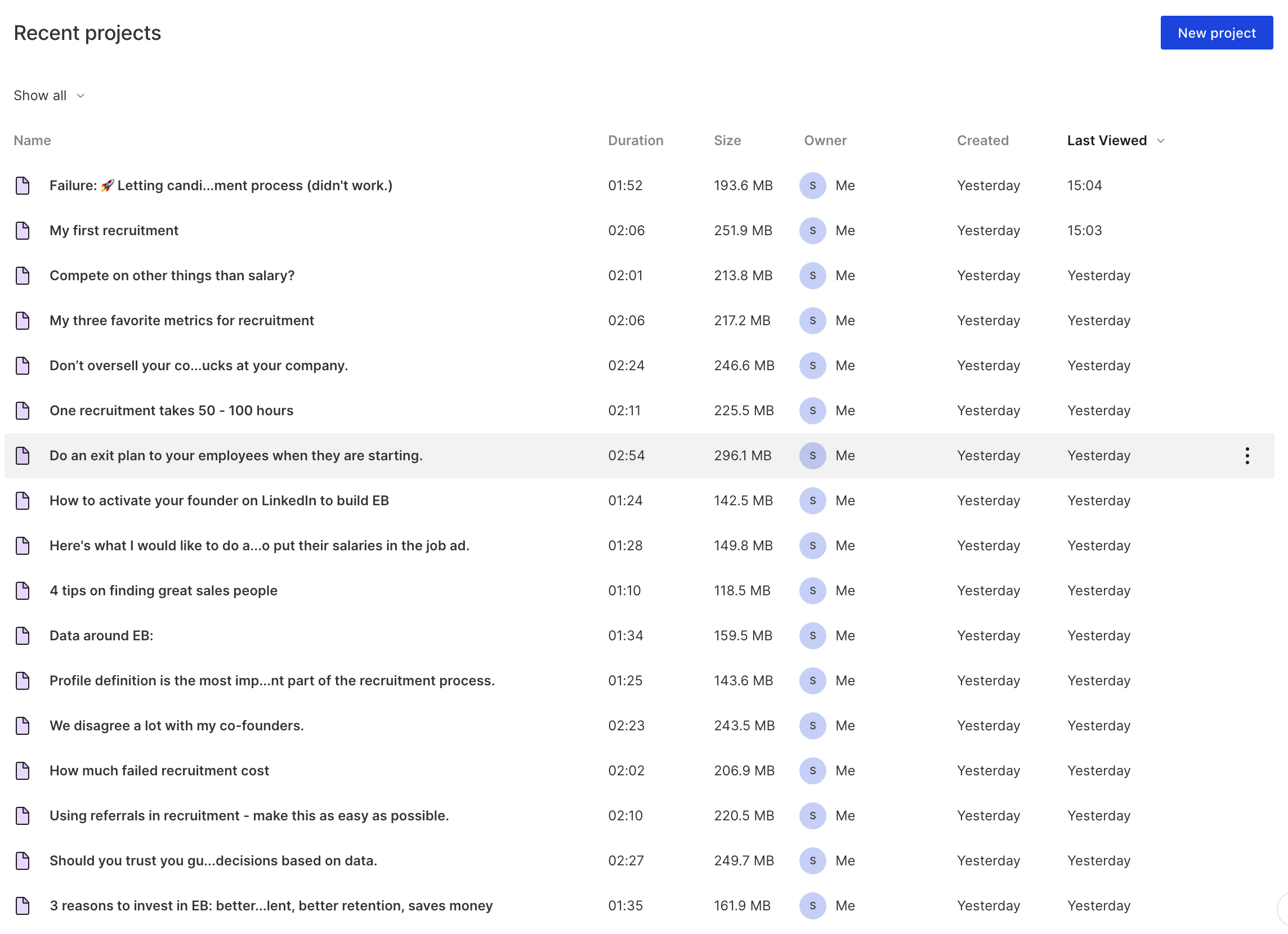Open '3 reasons to invest in EB' project
The width and height of the screenshot is (1288, 934).
pyautogui.click(x=271, y=906)
